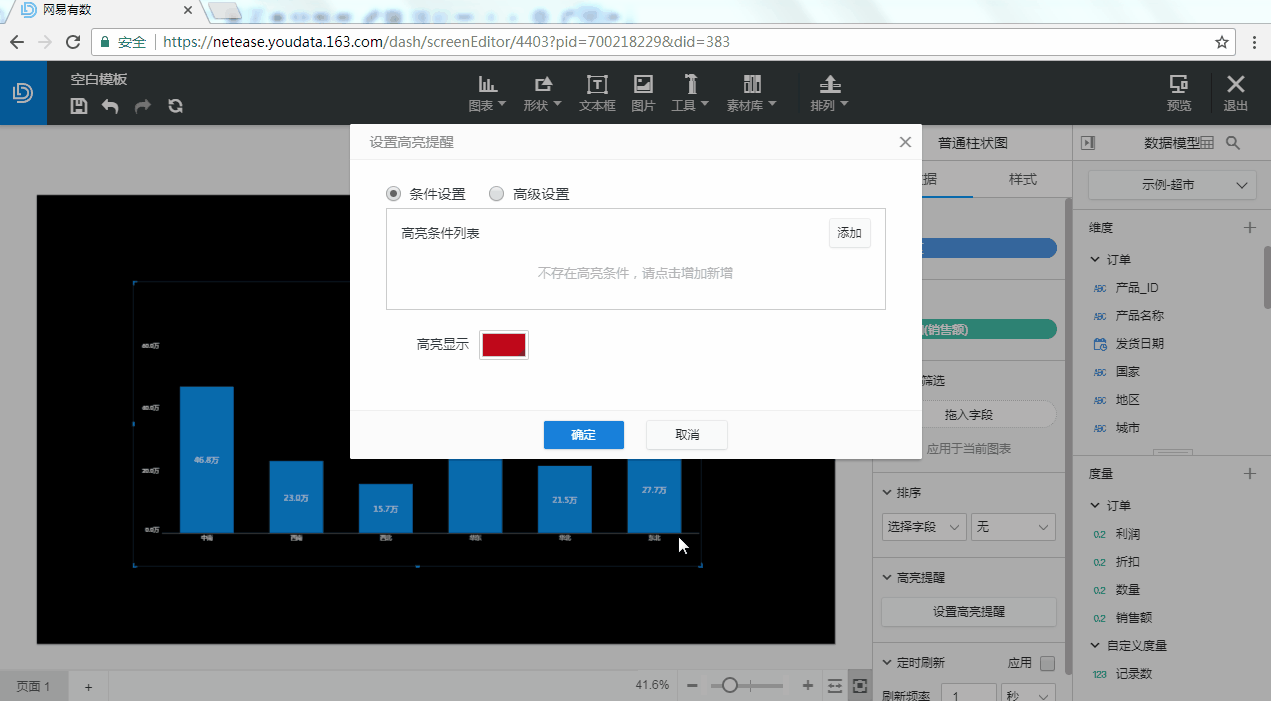Select the 条件设置 radio button
1271x701 pixels.
coord(394,194)
